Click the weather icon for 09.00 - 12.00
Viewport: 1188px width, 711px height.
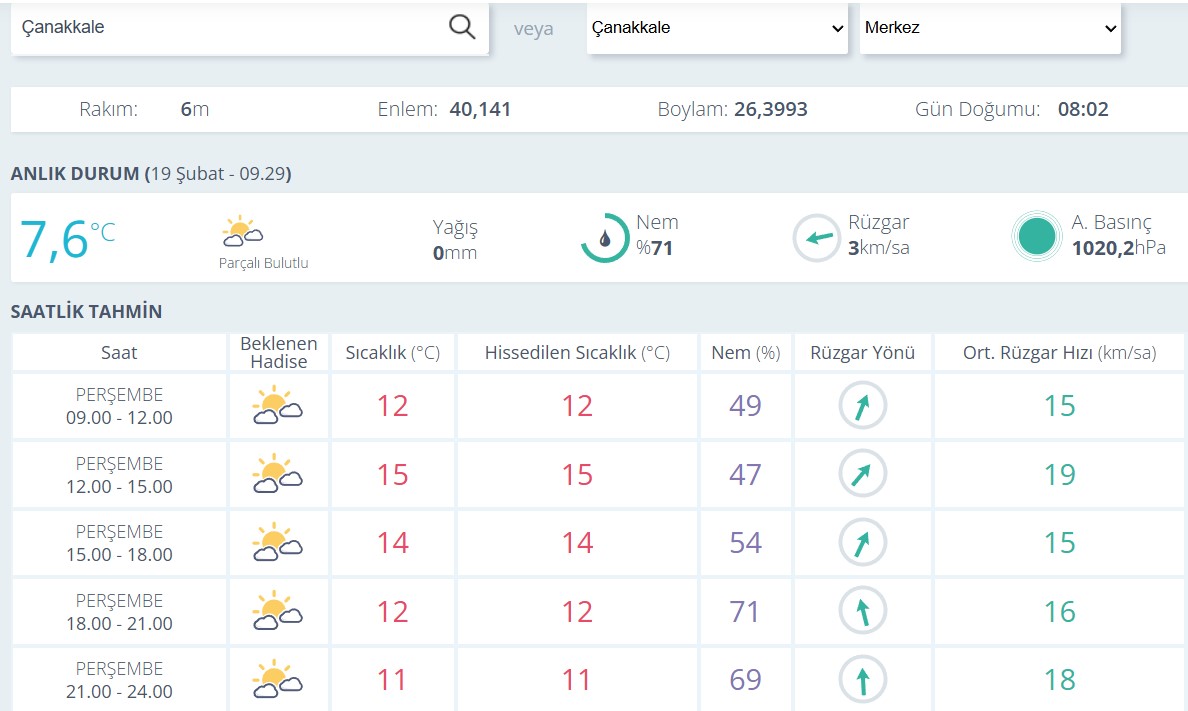[x=278, y=406]
